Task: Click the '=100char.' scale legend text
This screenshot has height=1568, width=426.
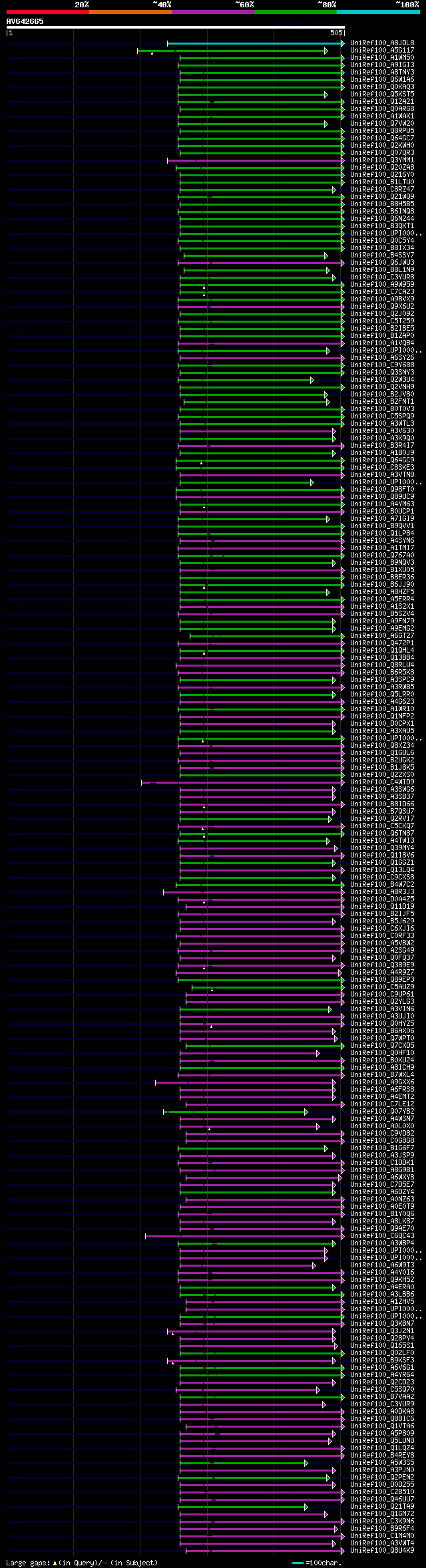Action: click(x=323, y=1563)
